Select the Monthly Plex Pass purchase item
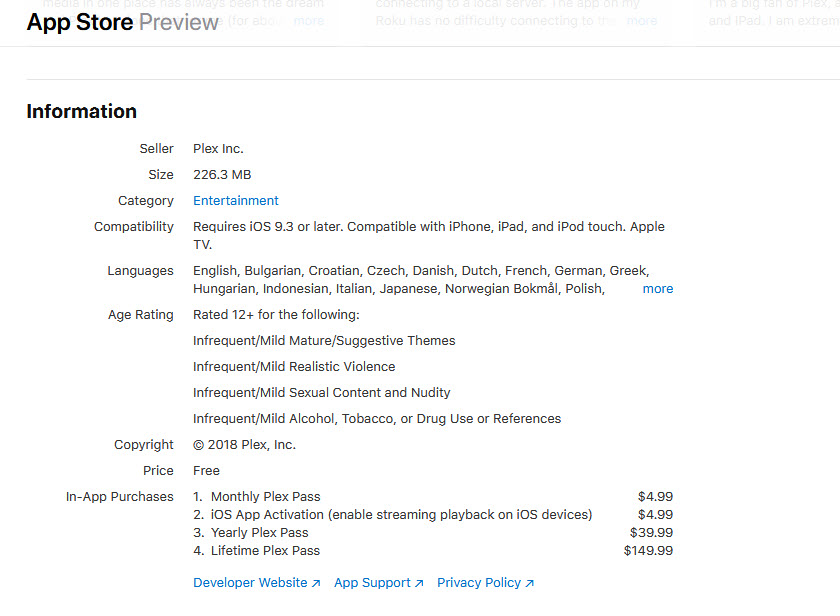The height and width of the screenshot is (616, 840). [x=265, y=497]
